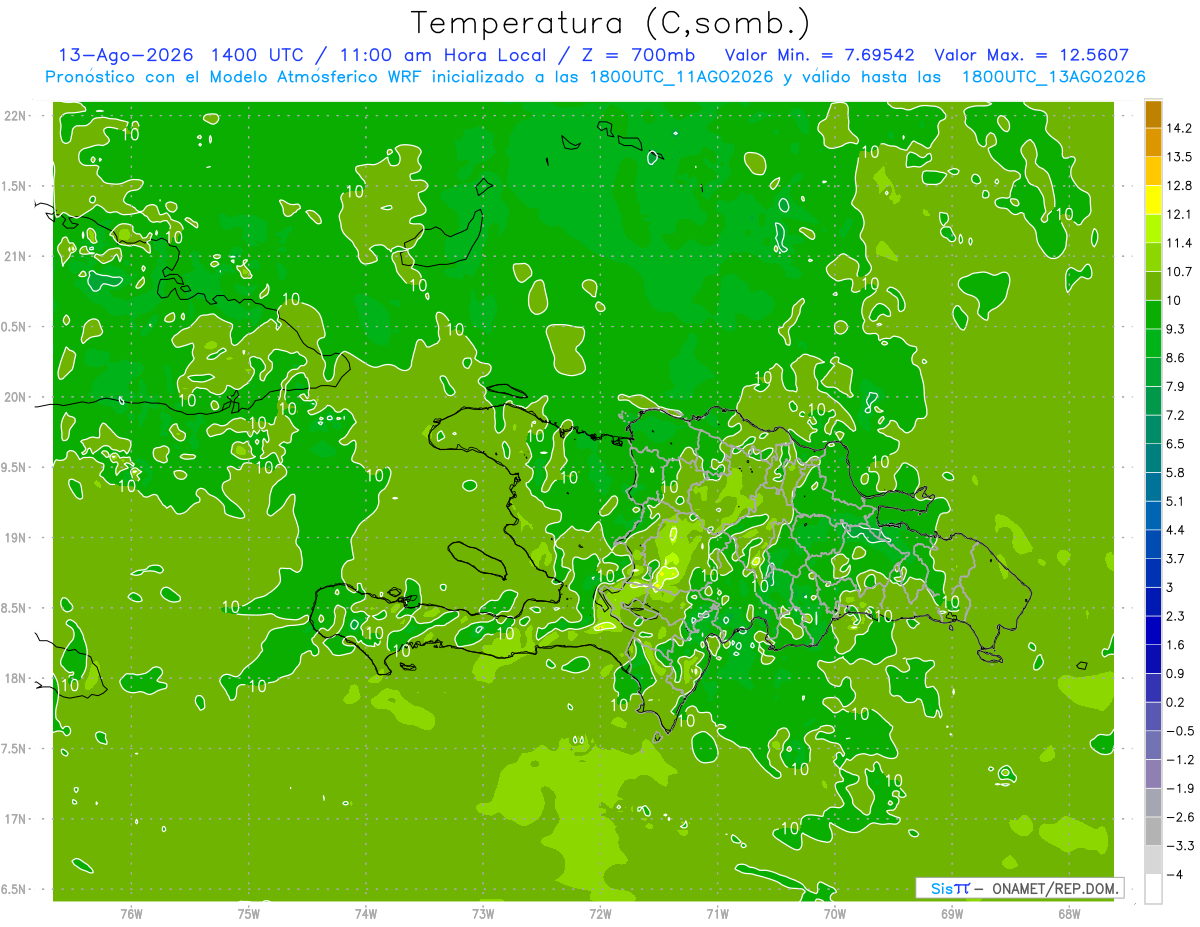The height and width of the screenshot is (927, 1200).
Task: Click the "7.9" colorbar label
Action: click(x=1178, y=386)
